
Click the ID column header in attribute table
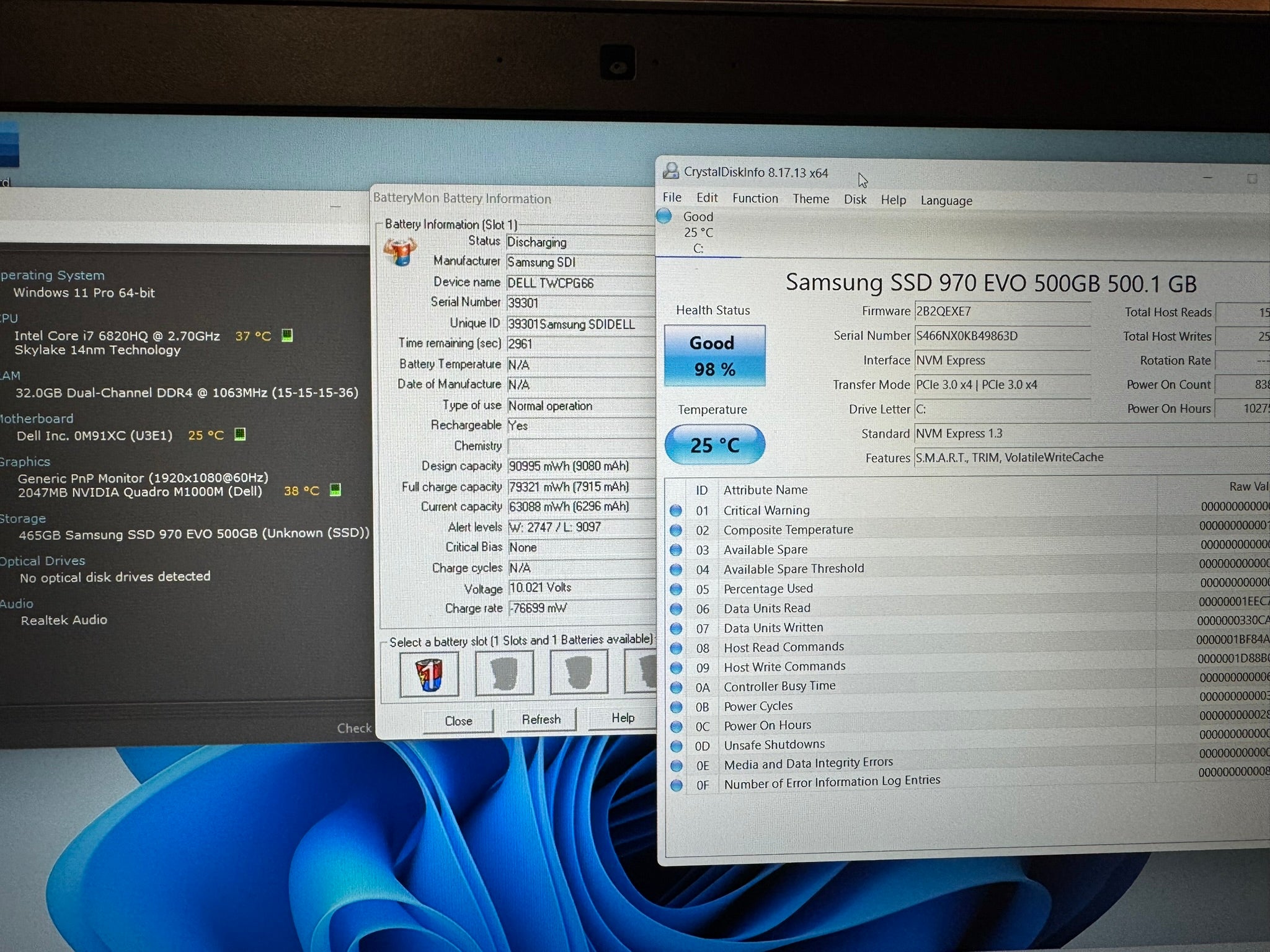click(701, 490)
